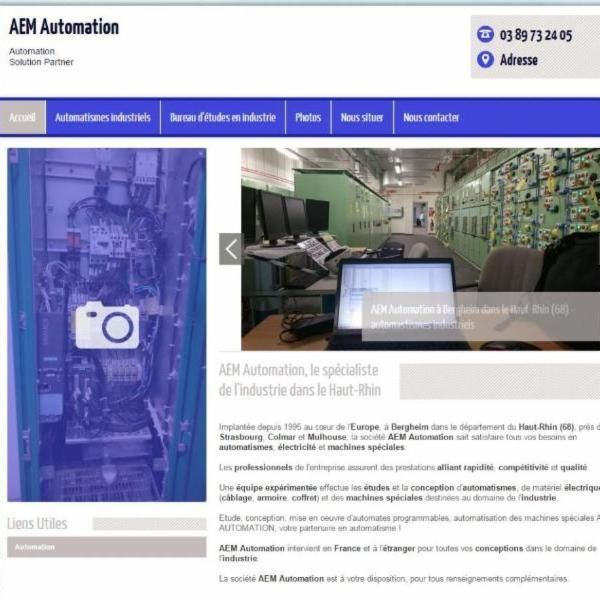The image size is (600, 600).
Task: Click the paragraph starting Etude, conception
Action: pyautogui.click(x=409, y=523)
